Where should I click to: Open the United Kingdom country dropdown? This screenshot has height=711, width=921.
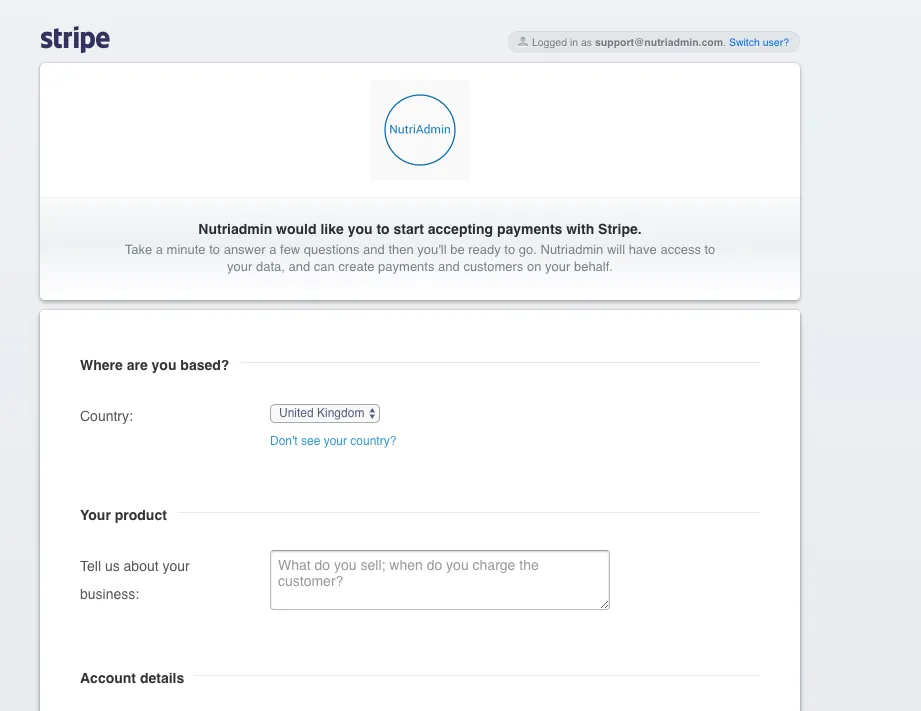coord(324,413)
